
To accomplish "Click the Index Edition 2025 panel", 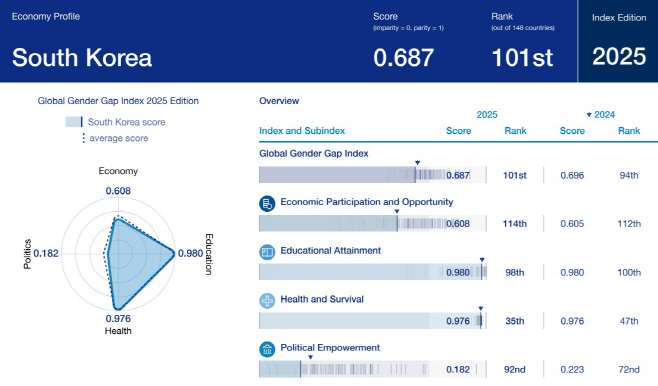I will tap(618, 41).
